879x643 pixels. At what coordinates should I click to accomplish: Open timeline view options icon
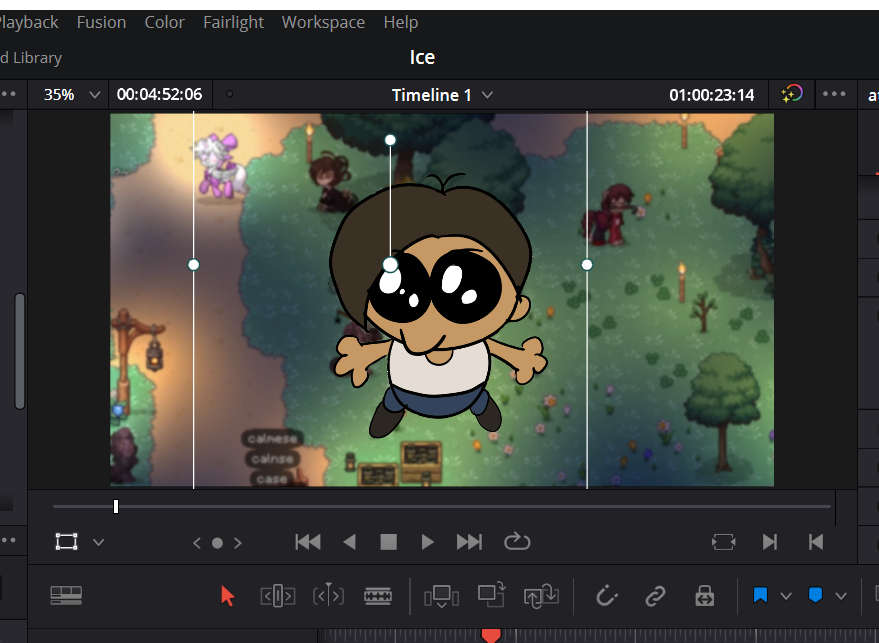tap(66, 595)
